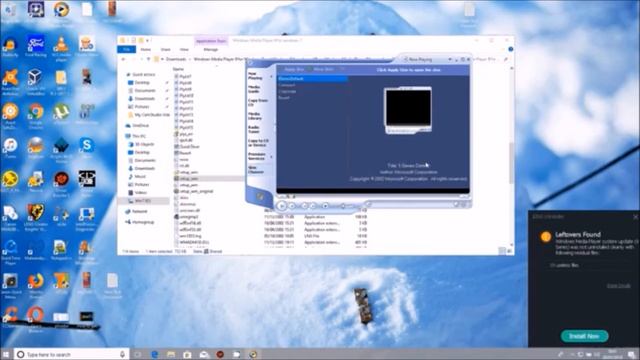640x360 pixels.
Task: Click Install Now in notification popup
Action: point(584,336)
